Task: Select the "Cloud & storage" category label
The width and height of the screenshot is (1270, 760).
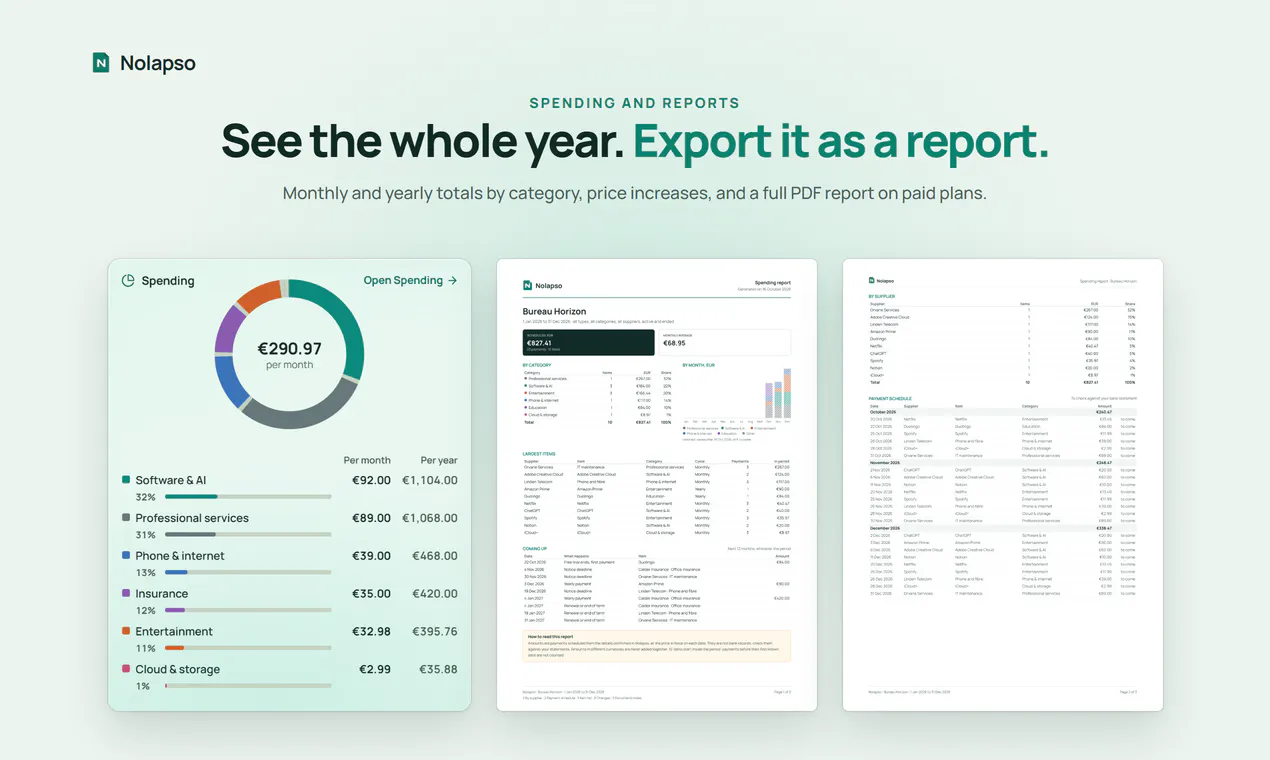Action: (178, 670)
